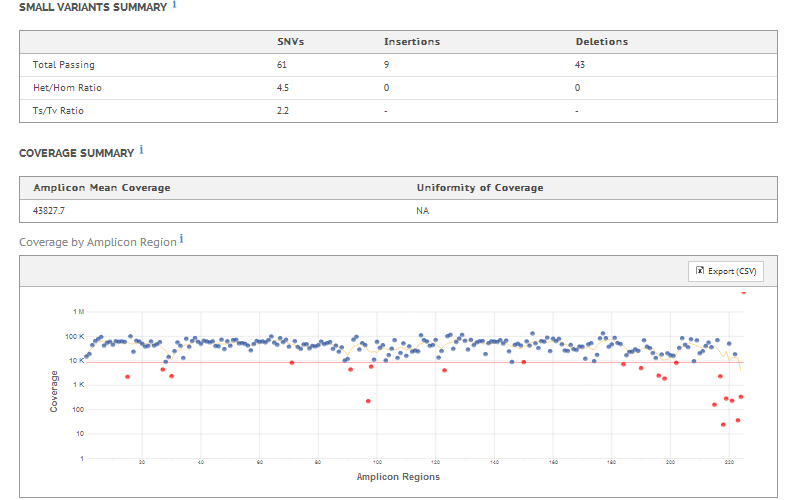Click the info icon beside Small Variants Summary

click(x=175, y=5)
